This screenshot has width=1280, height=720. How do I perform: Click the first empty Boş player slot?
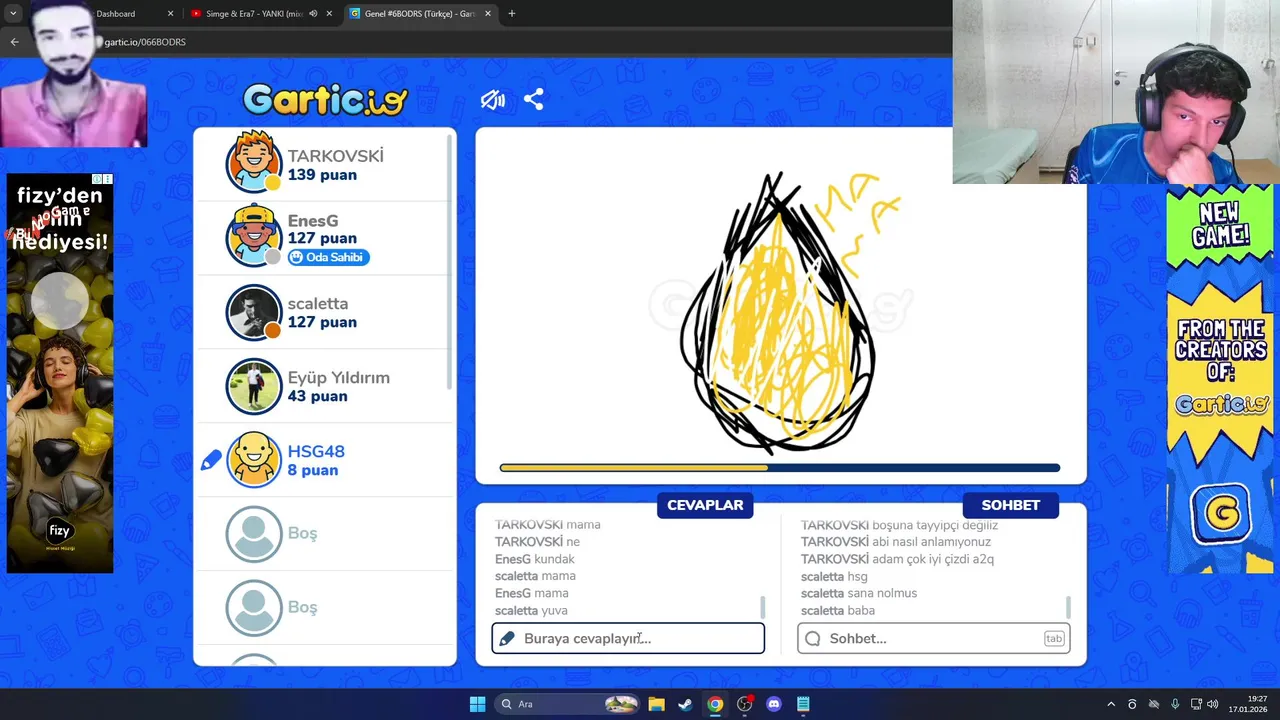[x=325, y=534]
